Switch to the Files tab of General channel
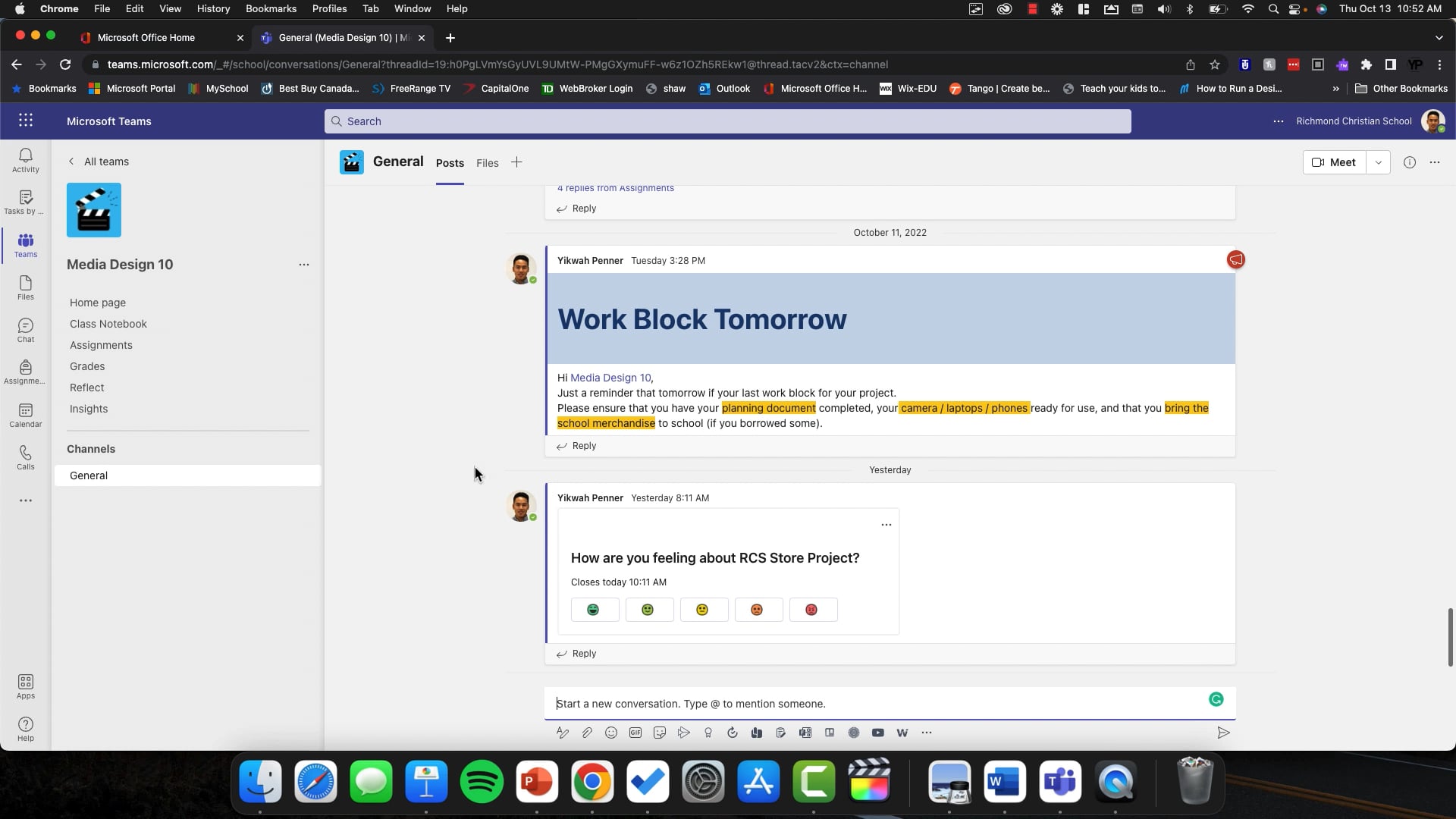 (487, 162)
